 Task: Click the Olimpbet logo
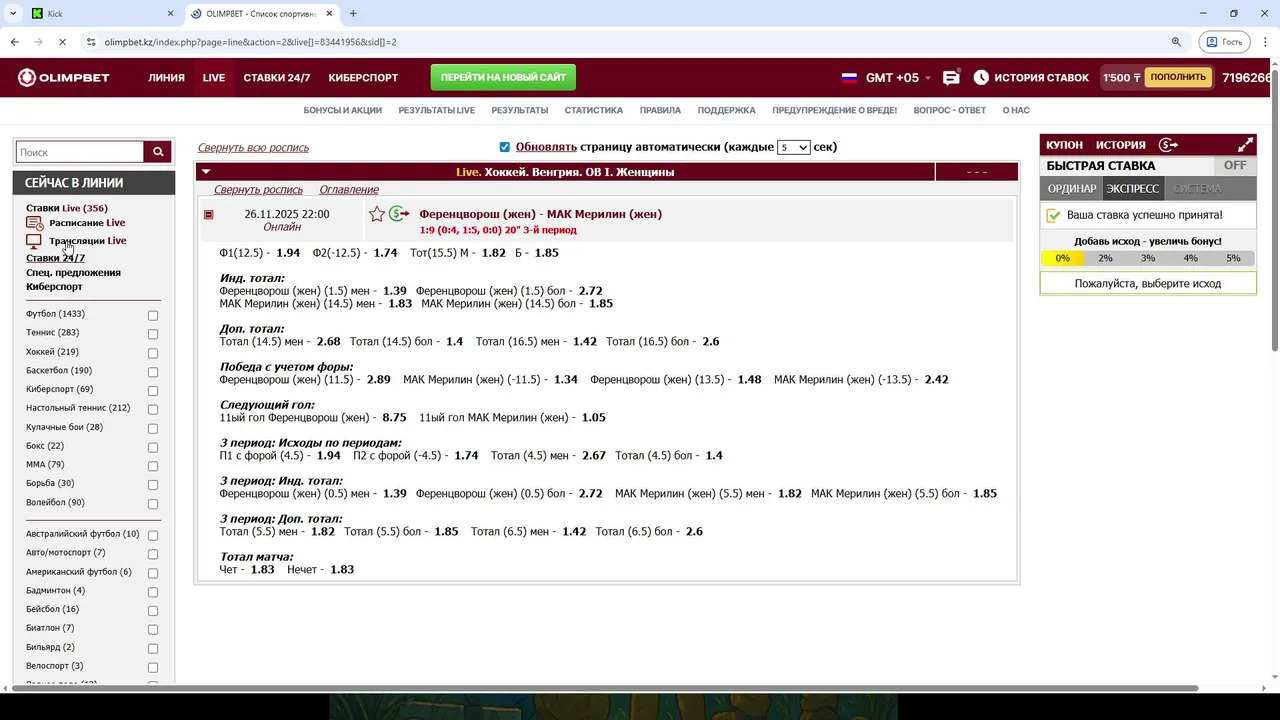(64, 78)
